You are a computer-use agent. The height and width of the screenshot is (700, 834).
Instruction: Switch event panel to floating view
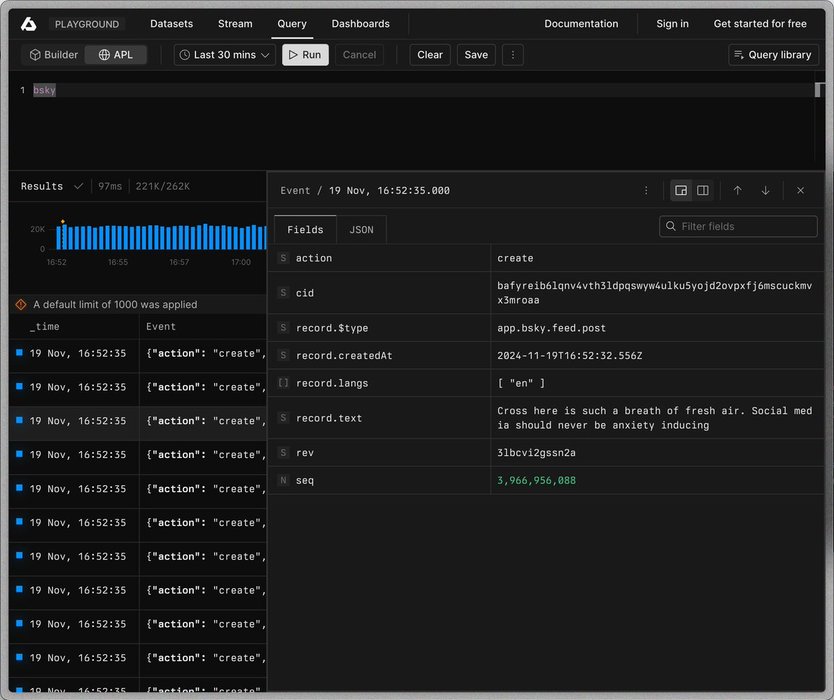(x=681, y=190)
